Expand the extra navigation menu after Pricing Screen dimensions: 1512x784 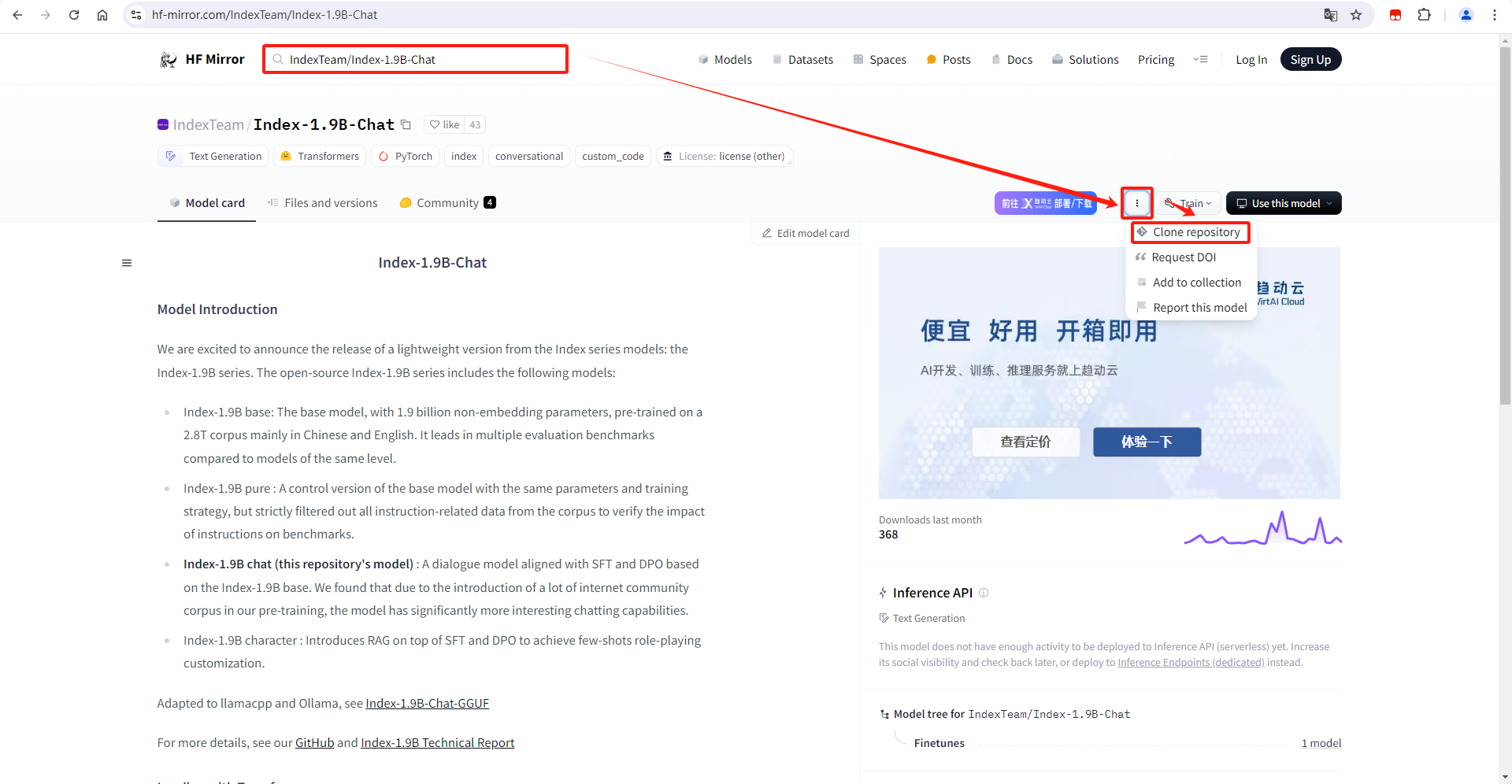(x=1201, y=60)
